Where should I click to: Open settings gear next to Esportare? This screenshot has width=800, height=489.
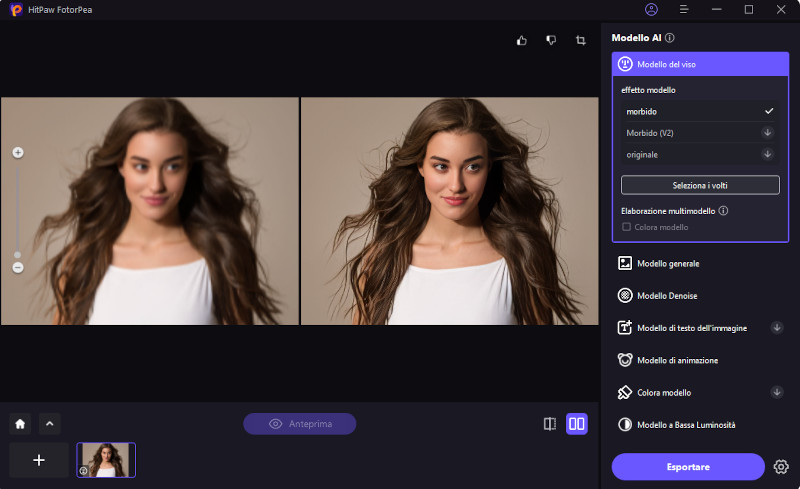click(781, 467)
